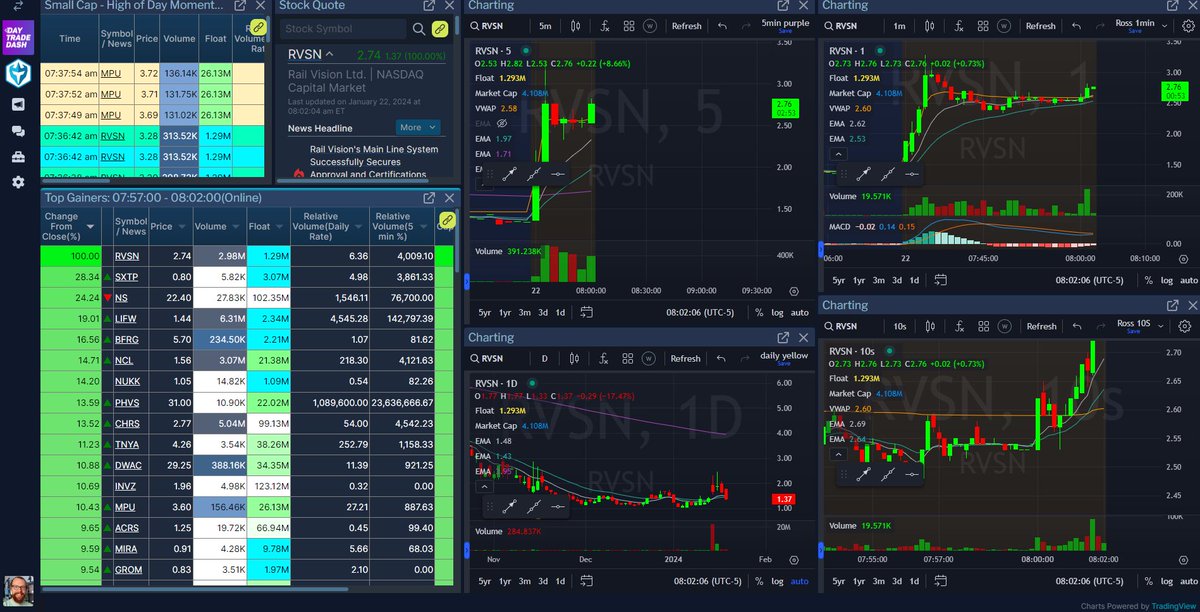Toggle auto scale in the 10s chart

[x=1189, y=581]
